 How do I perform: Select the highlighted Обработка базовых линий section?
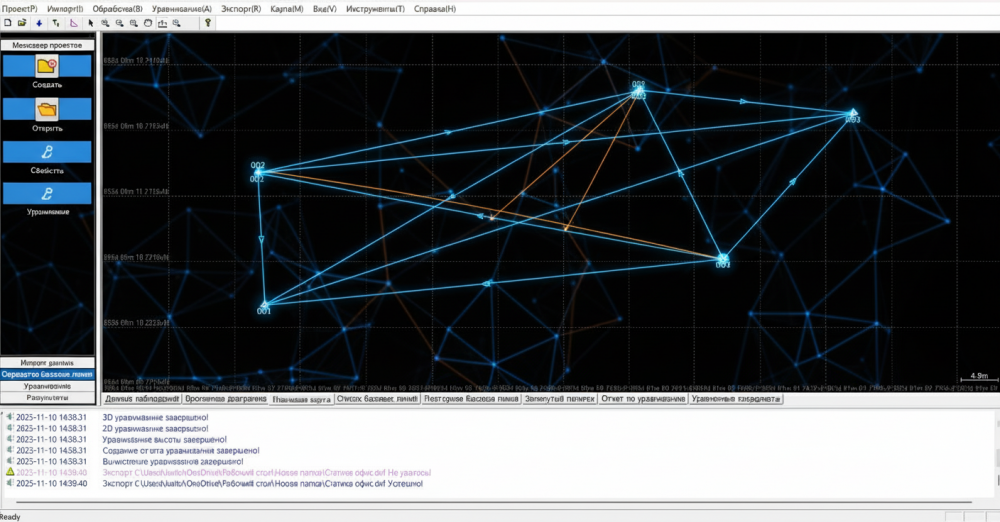pyautogui.click(x=47, y=375)
